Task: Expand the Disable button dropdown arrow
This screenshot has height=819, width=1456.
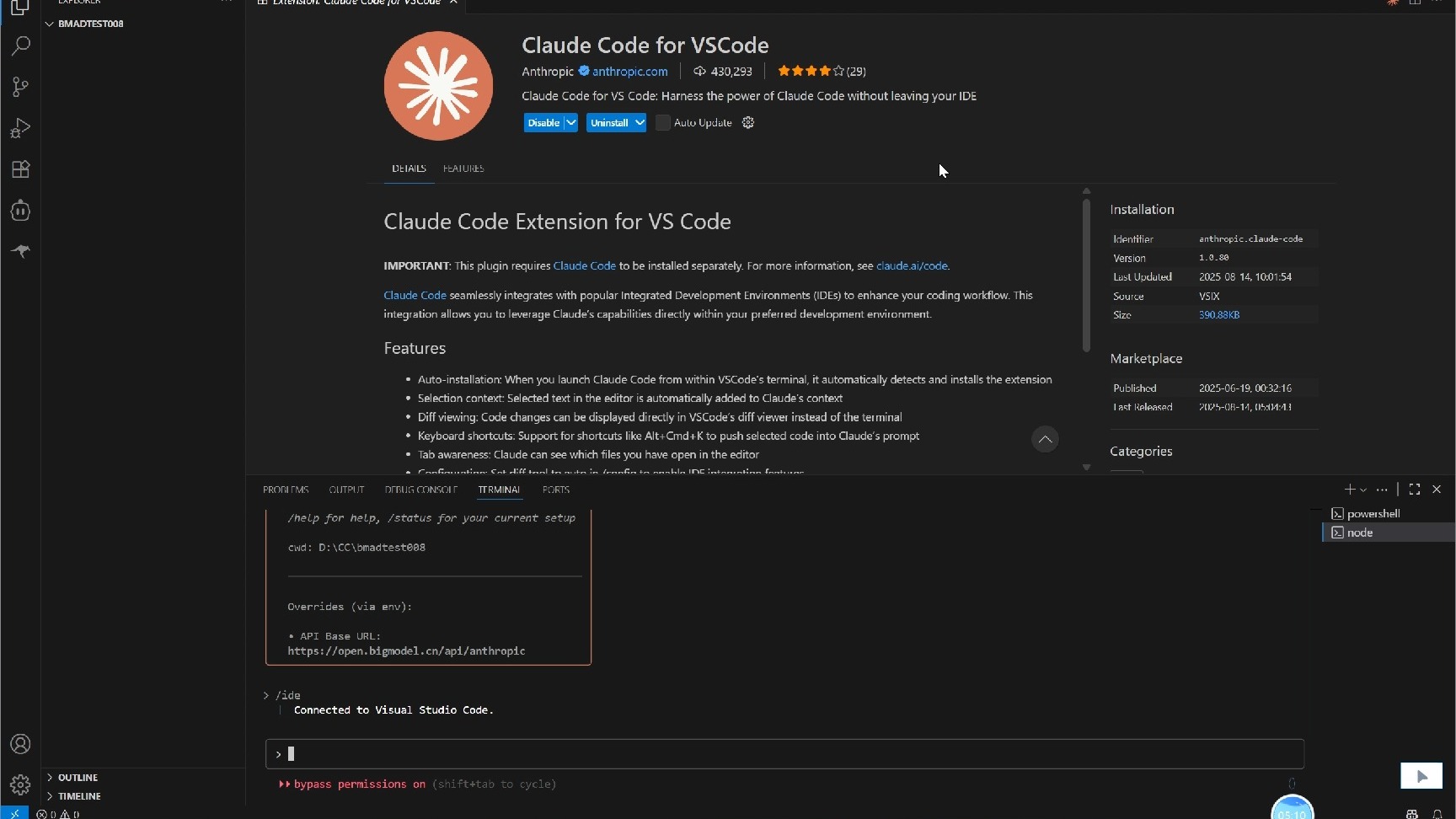Action: point(570,123)
